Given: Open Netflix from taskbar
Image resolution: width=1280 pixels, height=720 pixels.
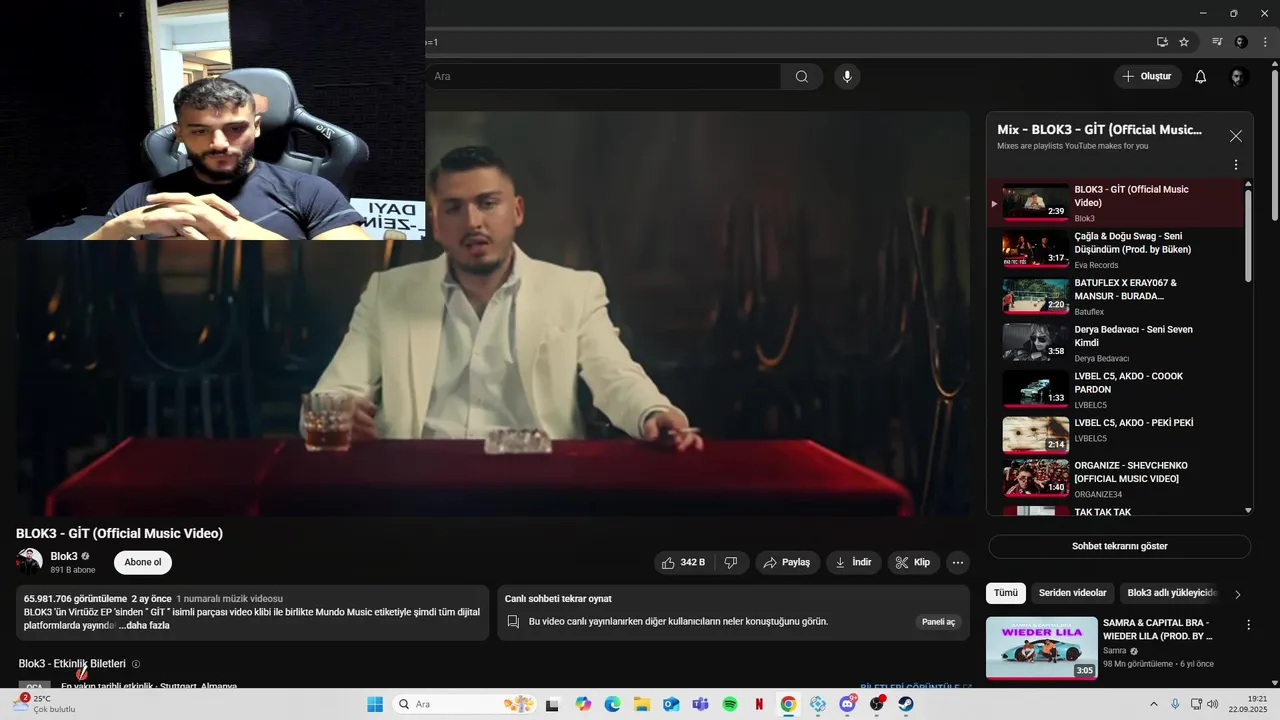Looking at the screenshot, I should (759, 704).
